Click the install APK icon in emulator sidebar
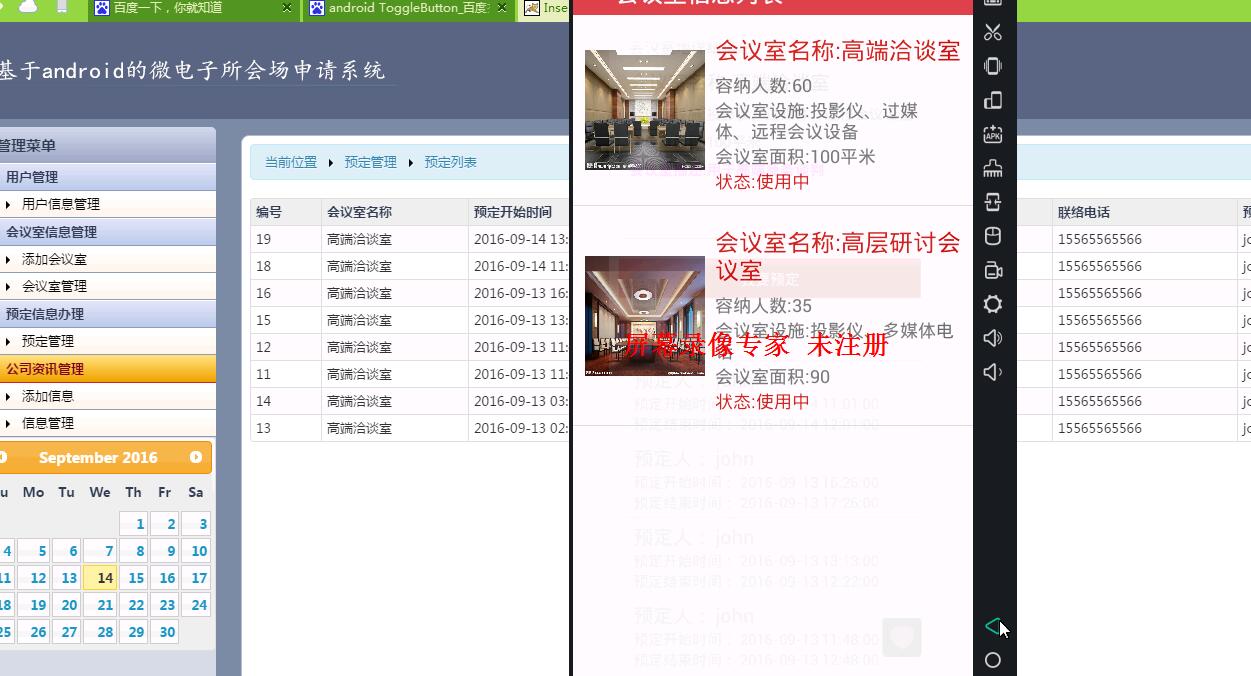This screenshot has height=676, width=1251. tap(993, 134)
